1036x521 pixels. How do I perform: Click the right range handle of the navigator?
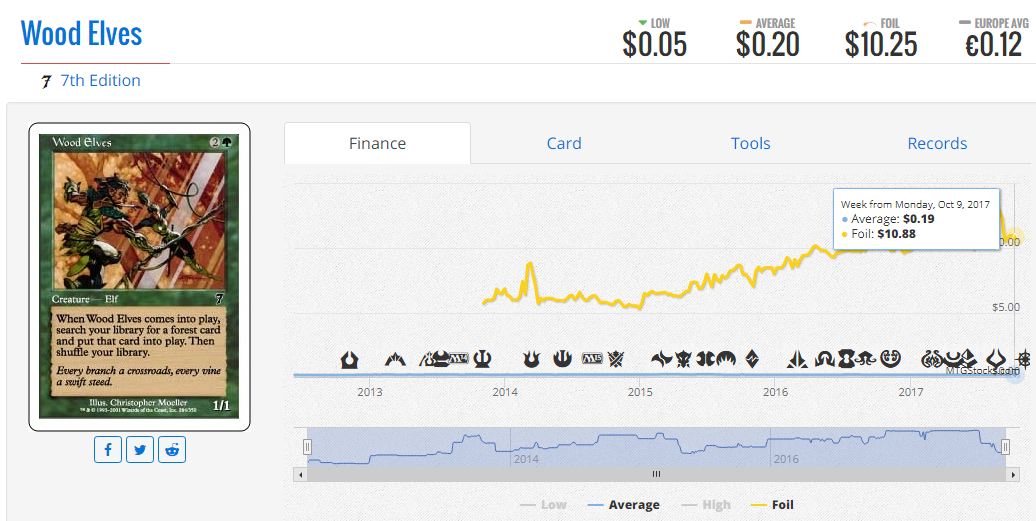pyautogui.click(x=1005, y=447)
